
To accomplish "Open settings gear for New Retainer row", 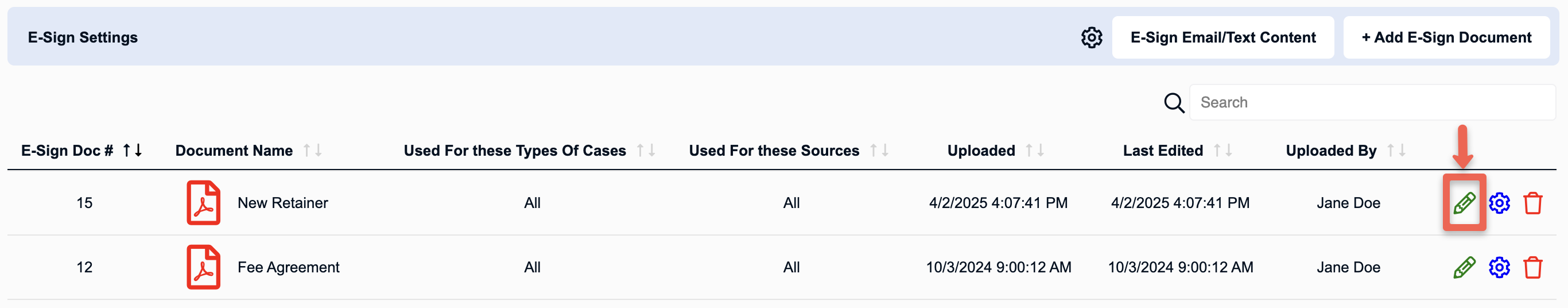I will click(x=1499, y=203).
